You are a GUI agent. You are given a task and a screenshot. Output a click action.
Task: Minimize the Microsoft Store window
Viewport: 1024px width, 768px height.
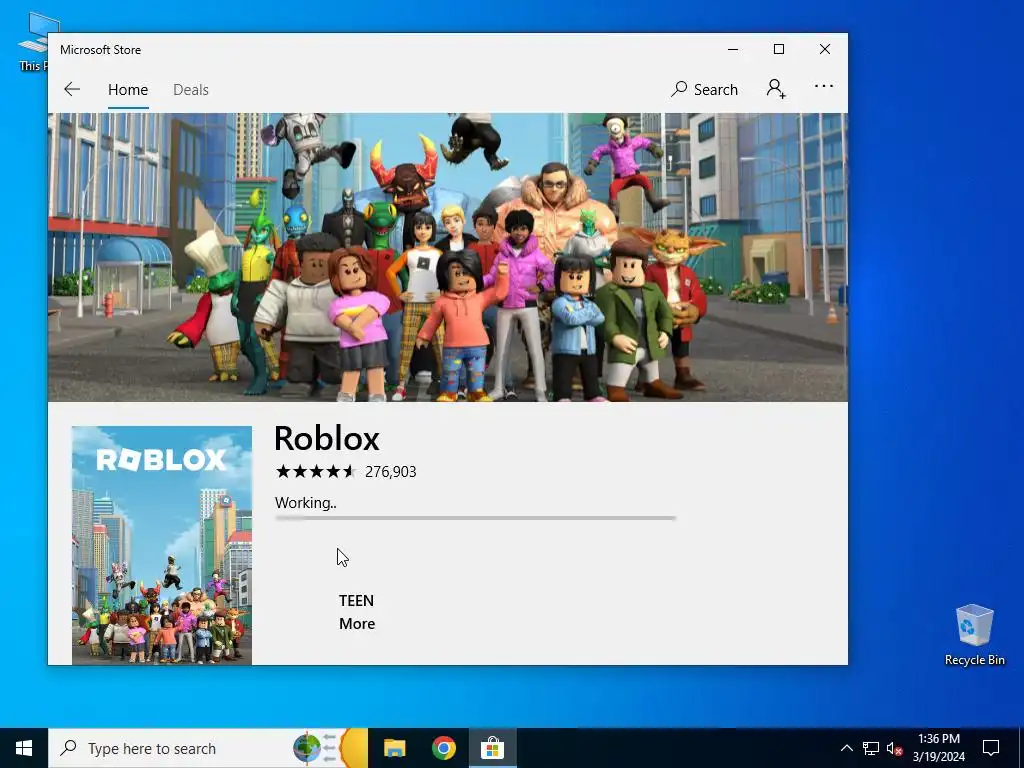click(733, 50)
